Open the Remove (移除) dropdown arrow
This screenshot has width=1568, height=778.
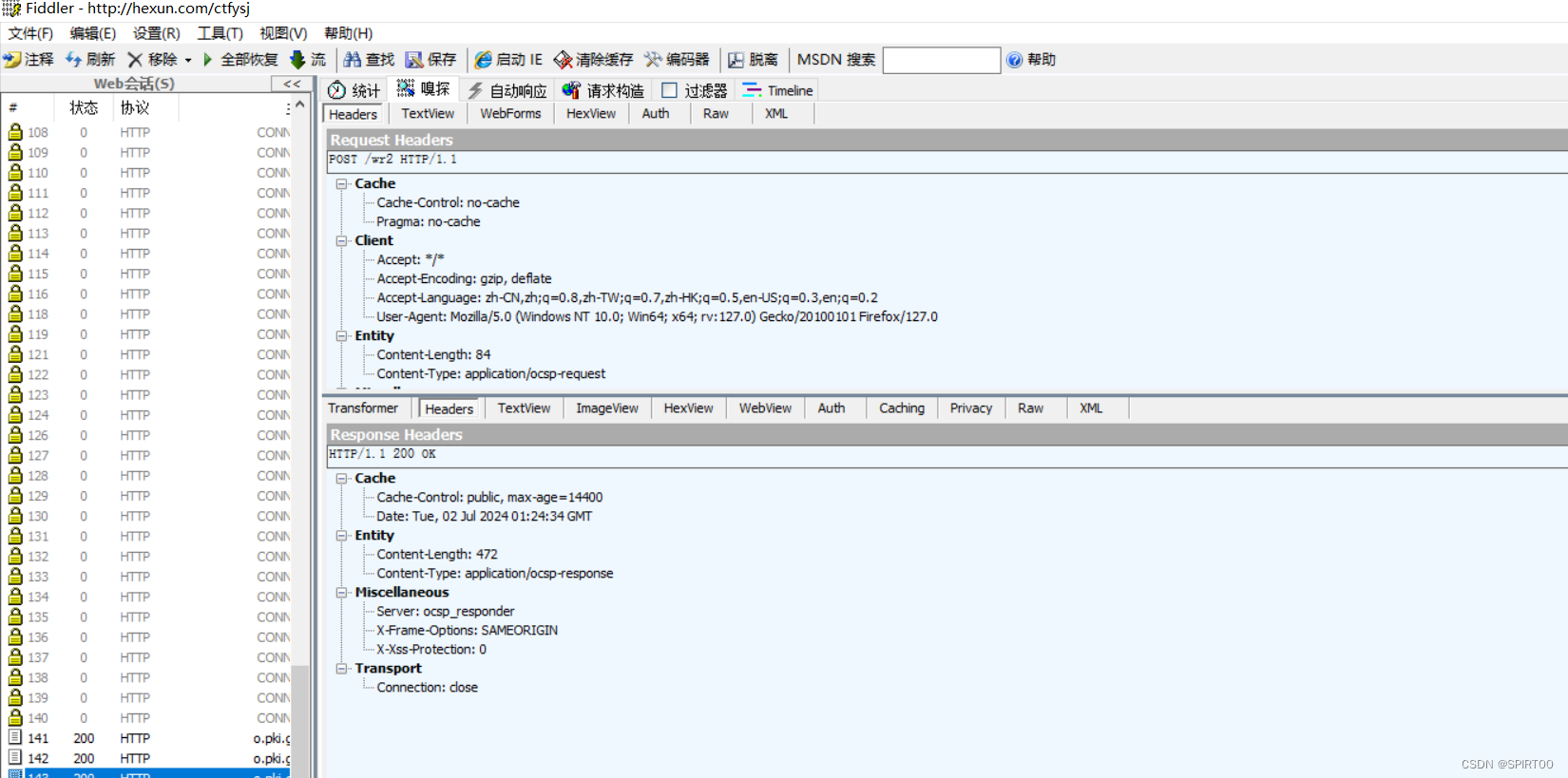click(188, 60)
